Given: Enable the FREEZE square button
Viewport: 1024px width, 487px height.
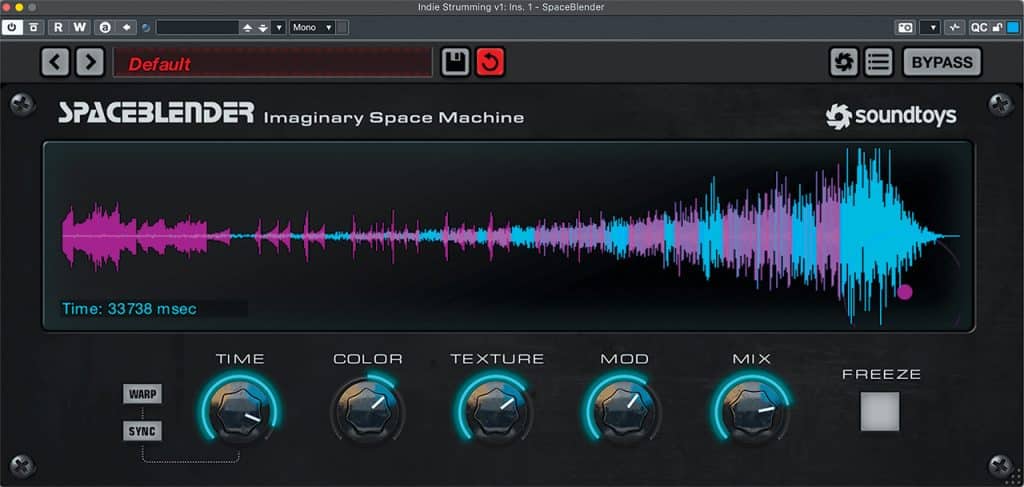Looking at the screenshot, I should click(880, 411).
